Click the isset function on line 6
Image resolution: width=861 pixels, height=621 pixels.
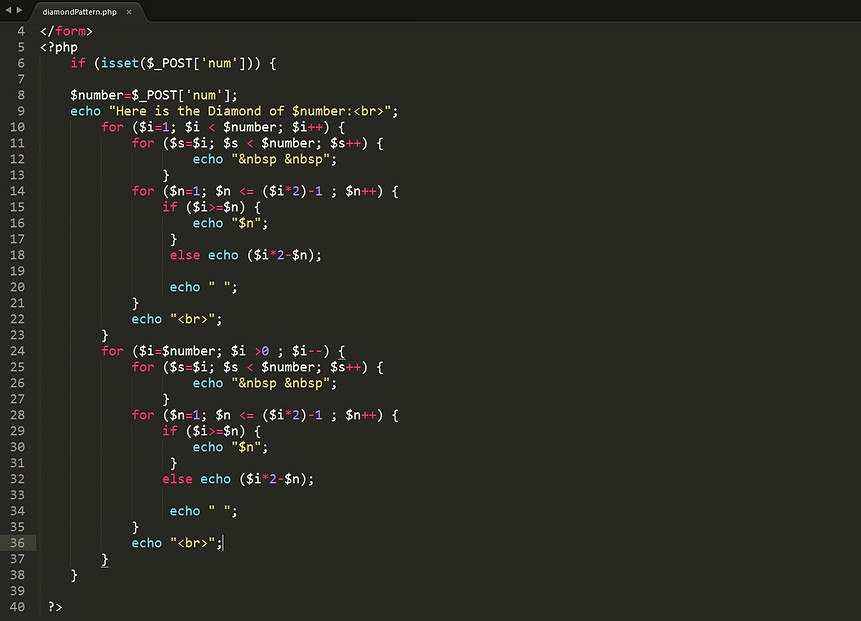[x=120, y=63]
